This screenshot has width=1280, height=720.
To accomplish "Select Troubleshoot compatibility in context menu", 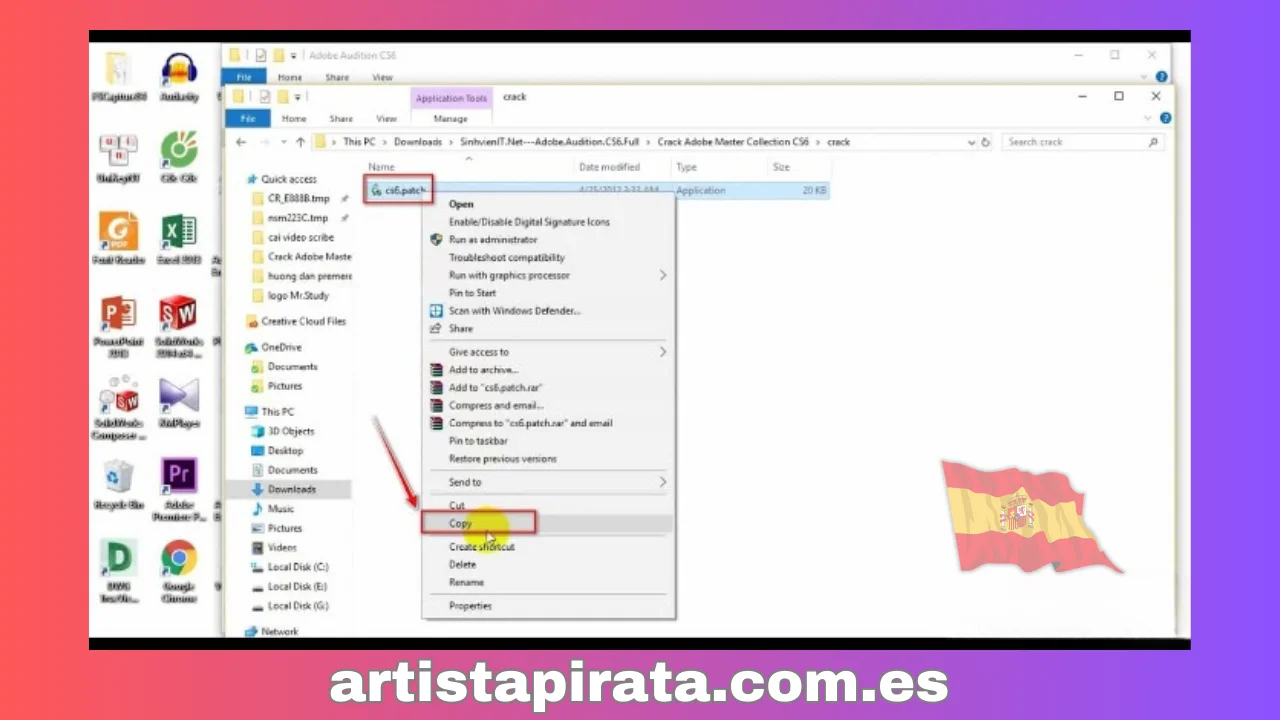I will [x=507, y=258].
